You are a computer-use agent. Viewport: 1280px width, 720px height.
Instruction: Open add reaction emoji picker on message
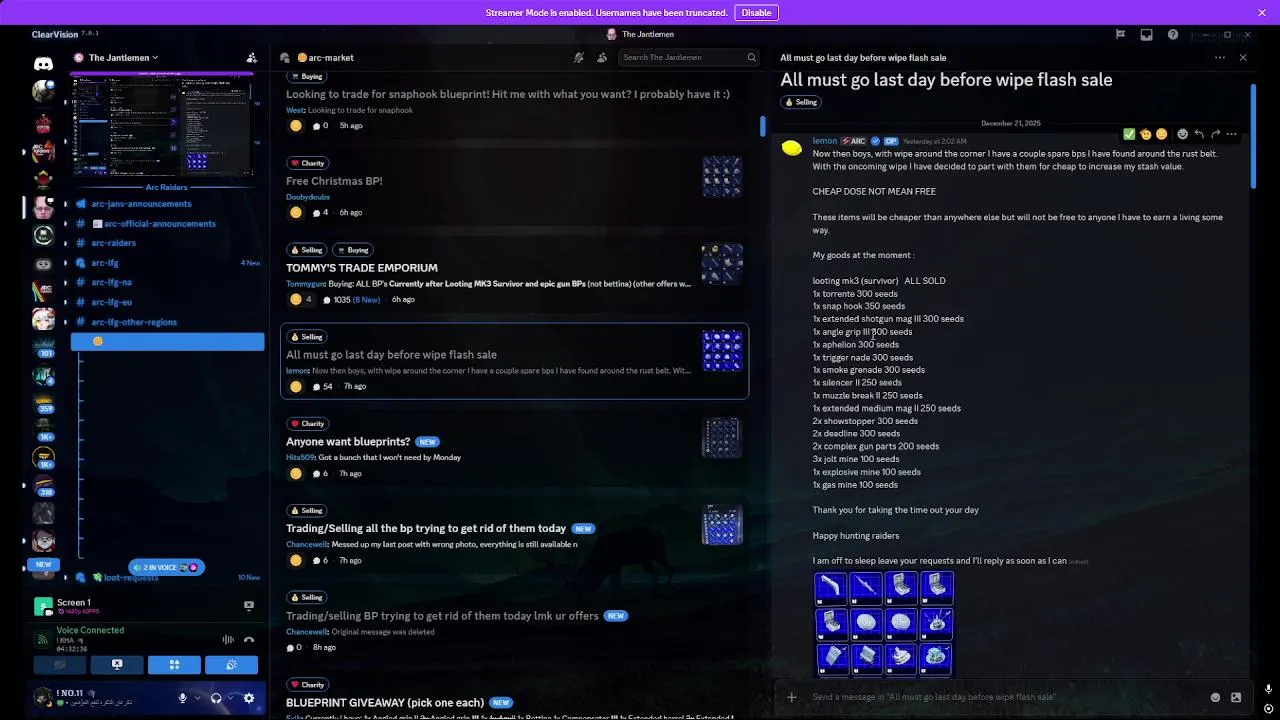1182,134
